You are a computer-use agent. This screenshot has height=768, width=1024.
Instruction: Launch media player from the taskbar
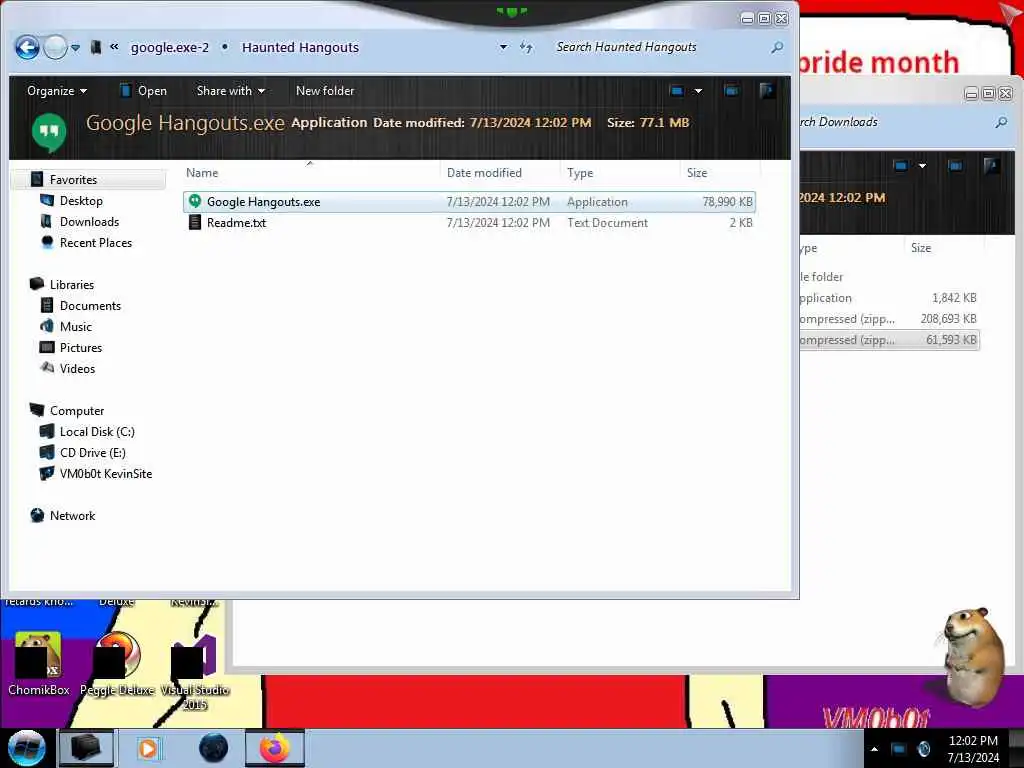point(148,748)
